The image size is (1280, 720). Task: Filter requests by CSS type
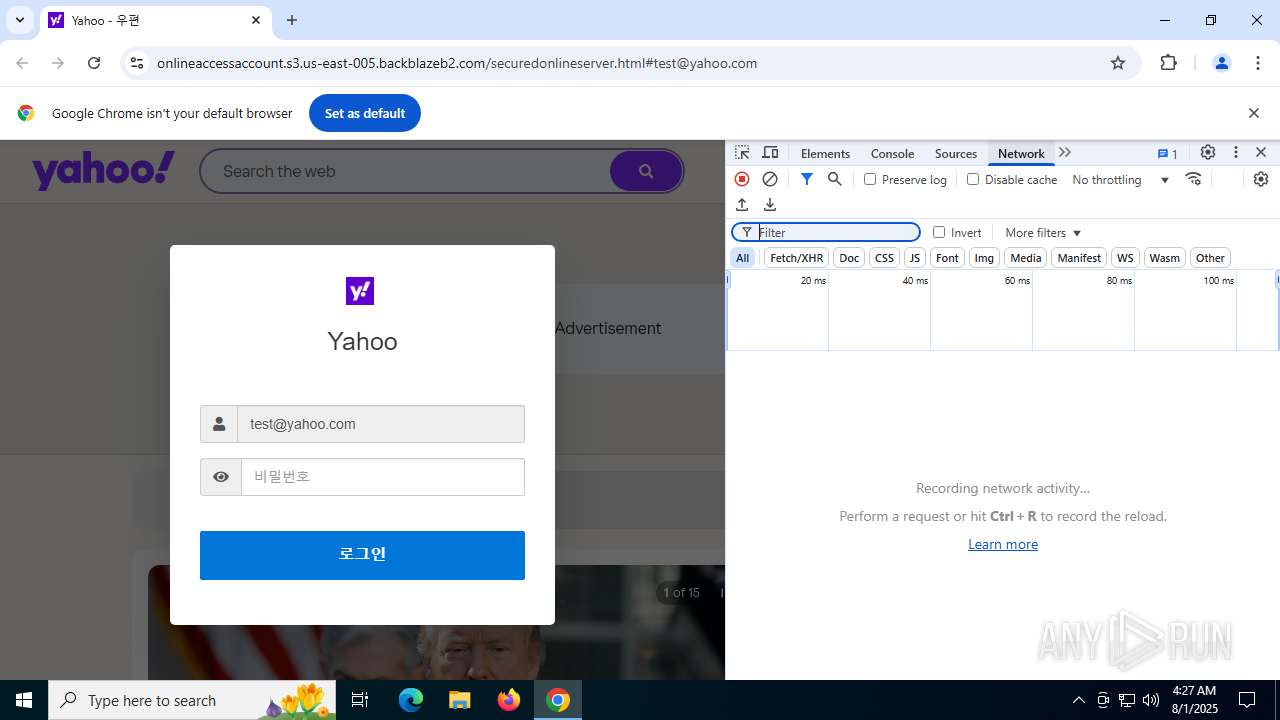[884, 258]
